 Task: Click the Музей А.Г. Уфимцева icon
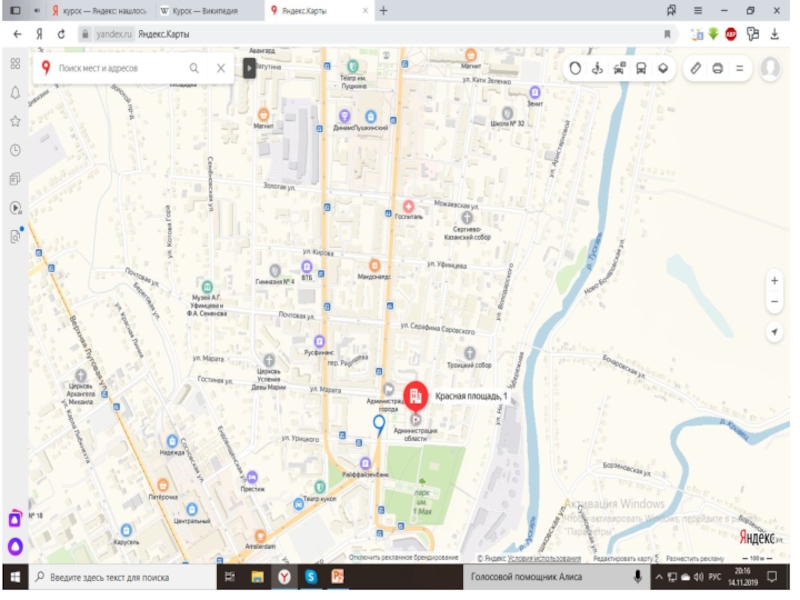click(x=209, y=289)
